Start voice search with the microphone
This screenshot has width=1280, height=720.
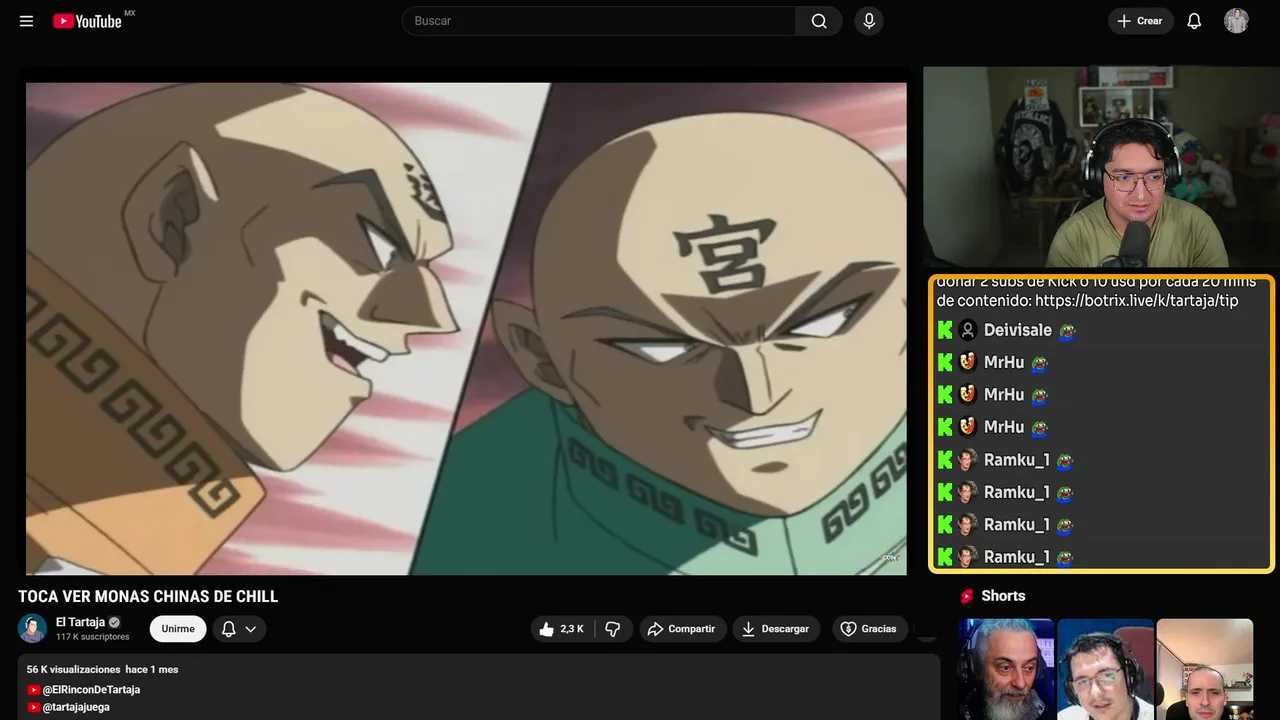[869, 21]
